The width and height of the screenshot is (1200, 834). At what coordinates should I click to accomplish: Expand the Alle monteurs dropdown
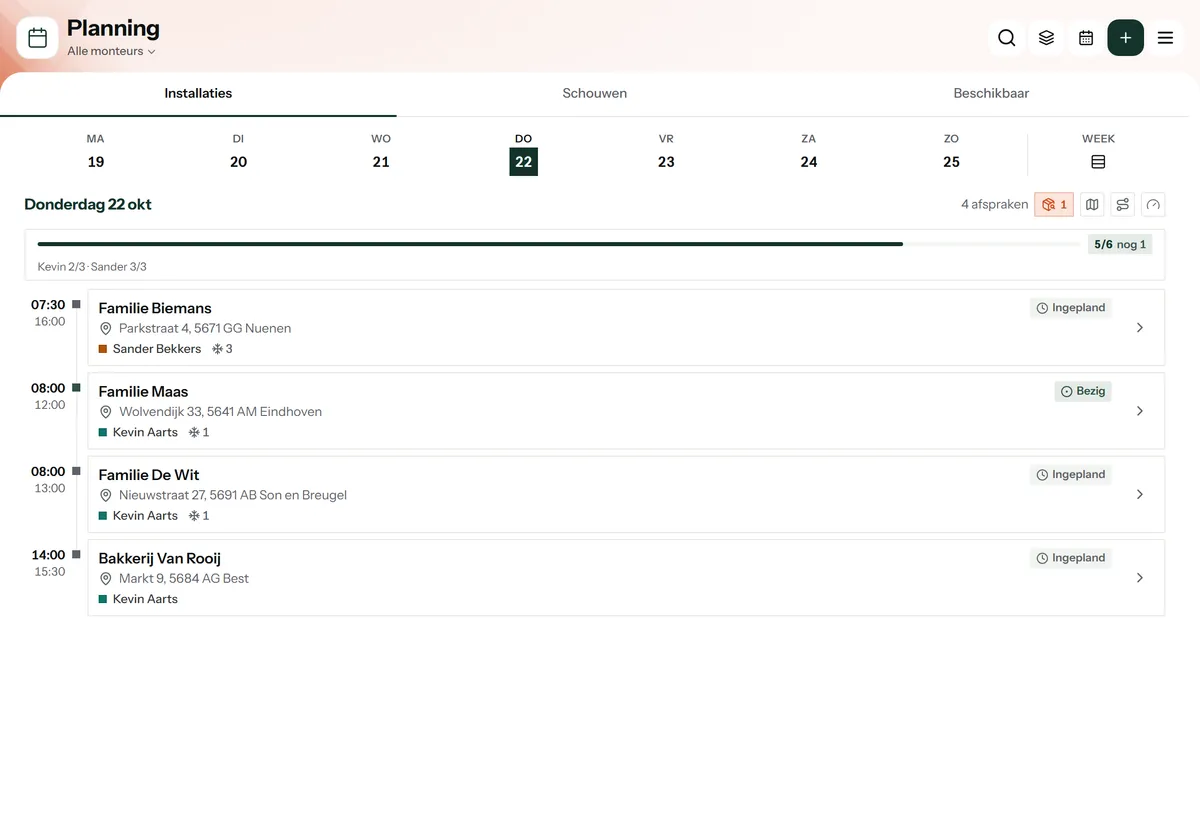coord(112,51)
